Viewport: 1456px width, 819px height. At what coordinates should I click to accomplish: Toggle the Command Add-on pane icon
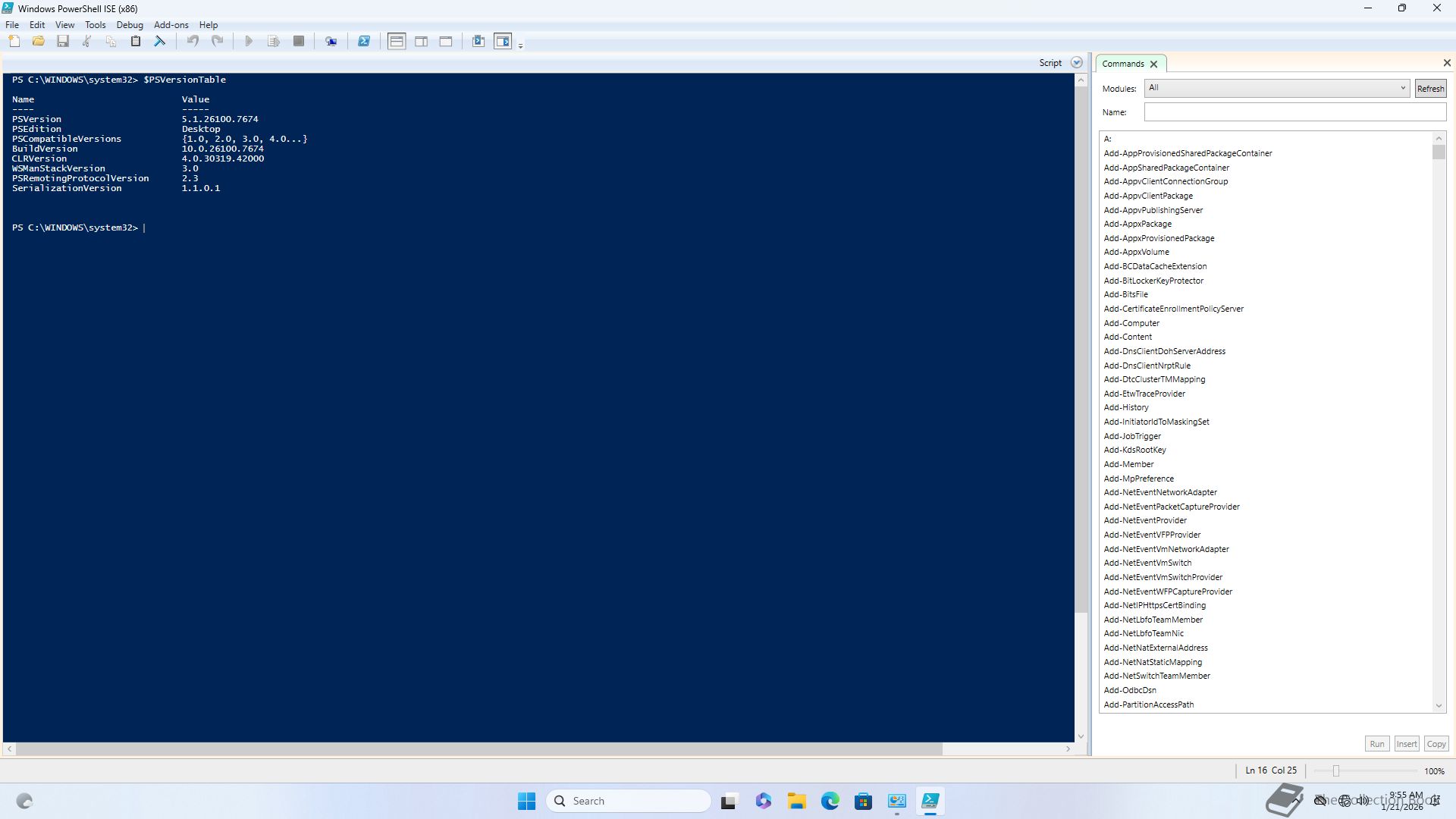(x=503, y=42)
